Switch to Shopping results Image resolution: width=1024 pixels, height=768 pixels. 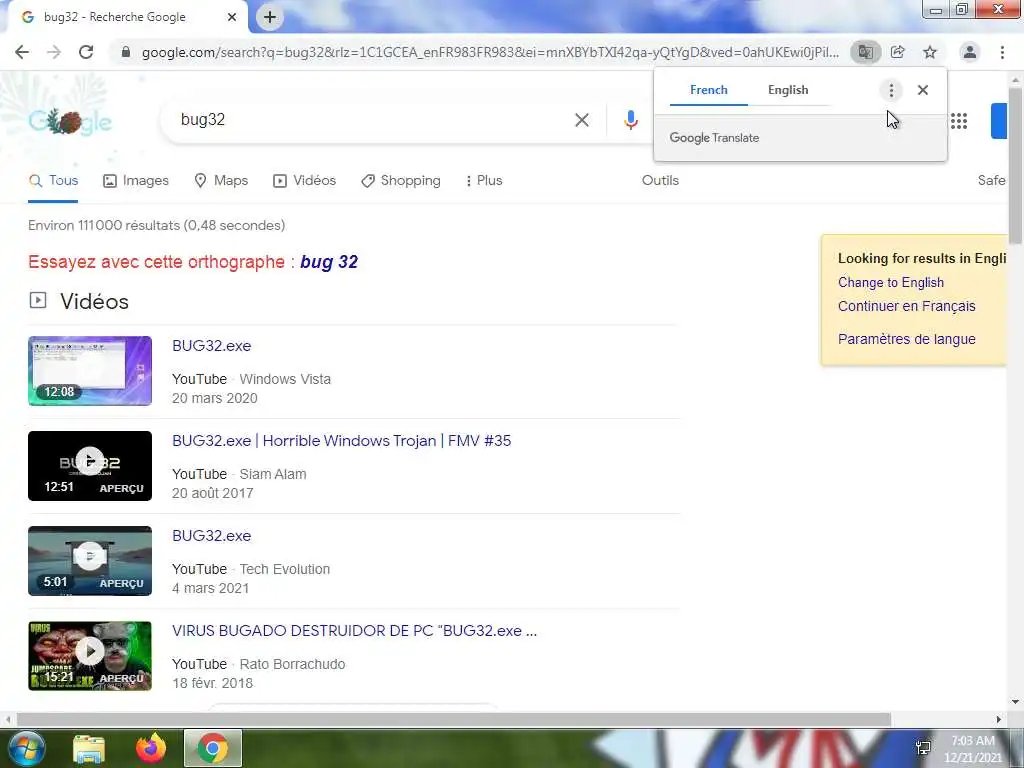pos(401,181)
